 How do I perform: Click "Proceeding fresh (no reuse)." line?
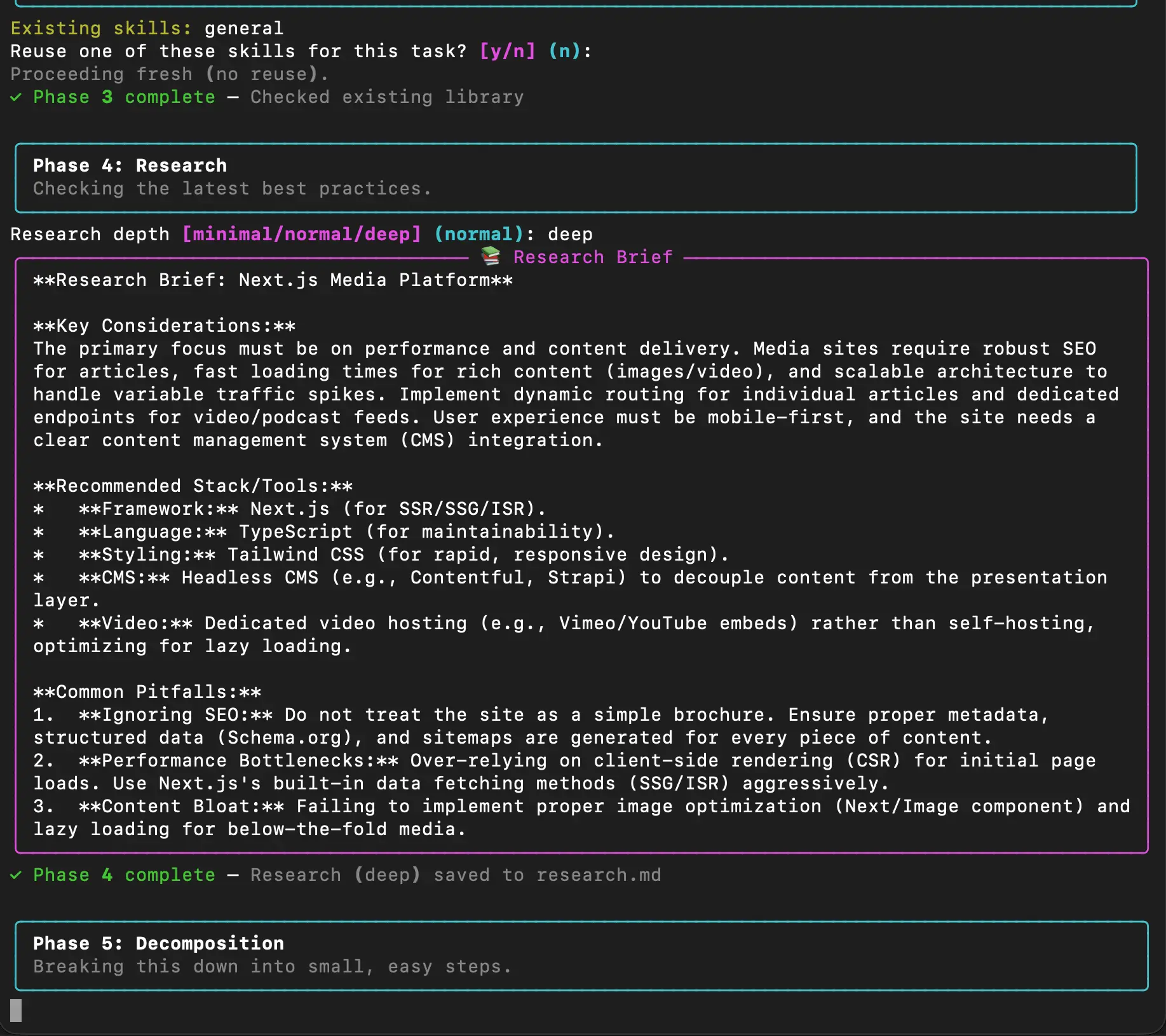[170, 74]
